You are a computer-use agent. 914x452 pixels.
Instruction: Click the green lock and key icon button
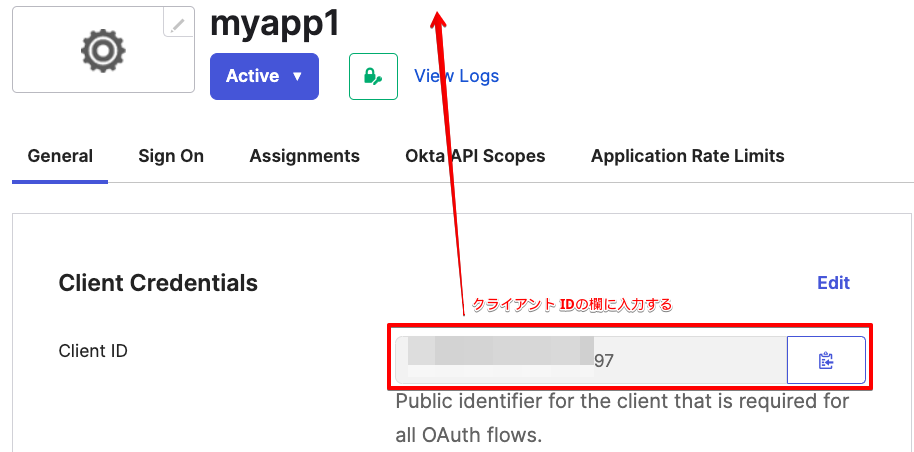373,76
